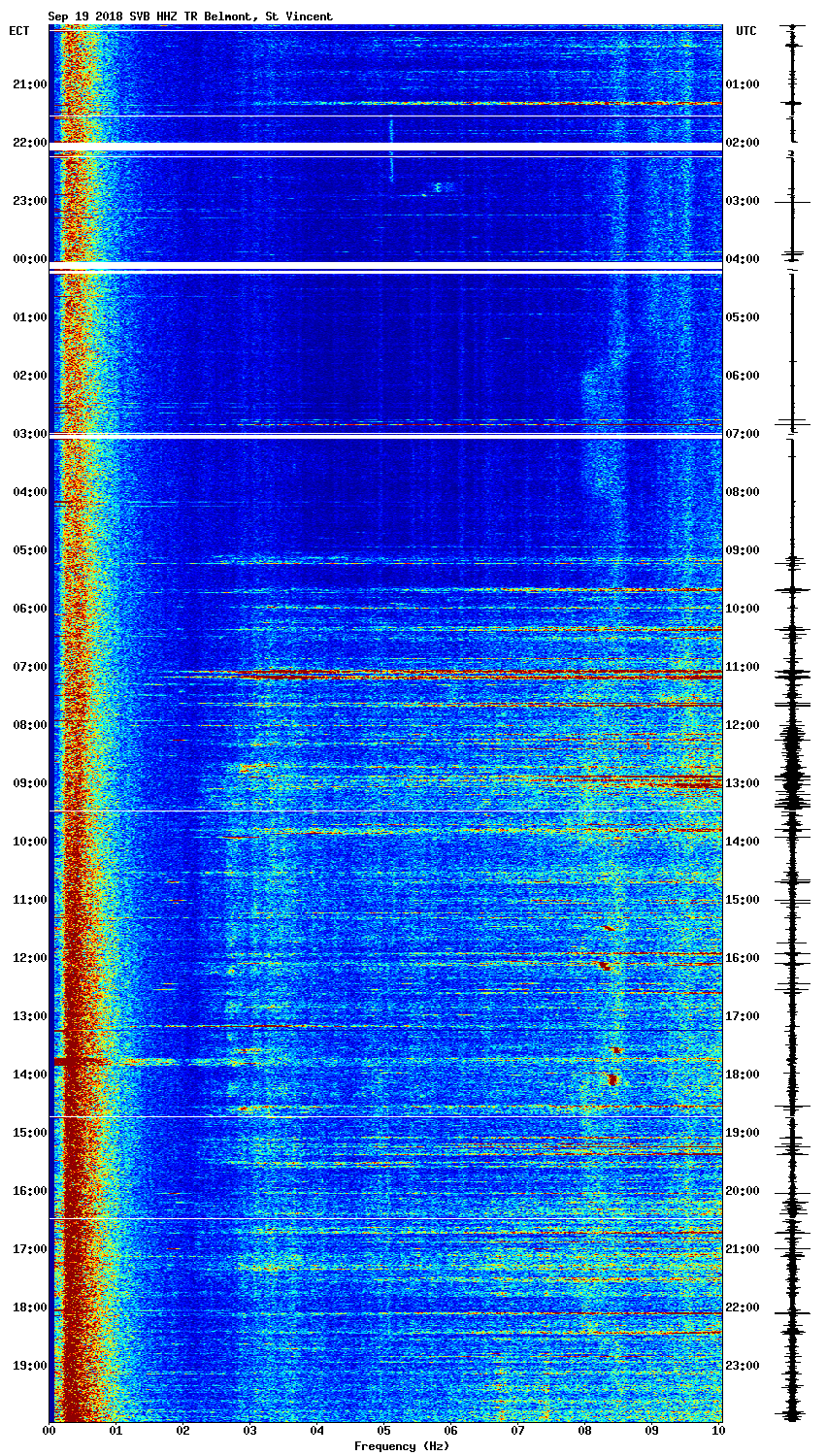The image size is (827, 1456).
Task: Pick the UTC axis label 22:00
Action: point(742,1307)
